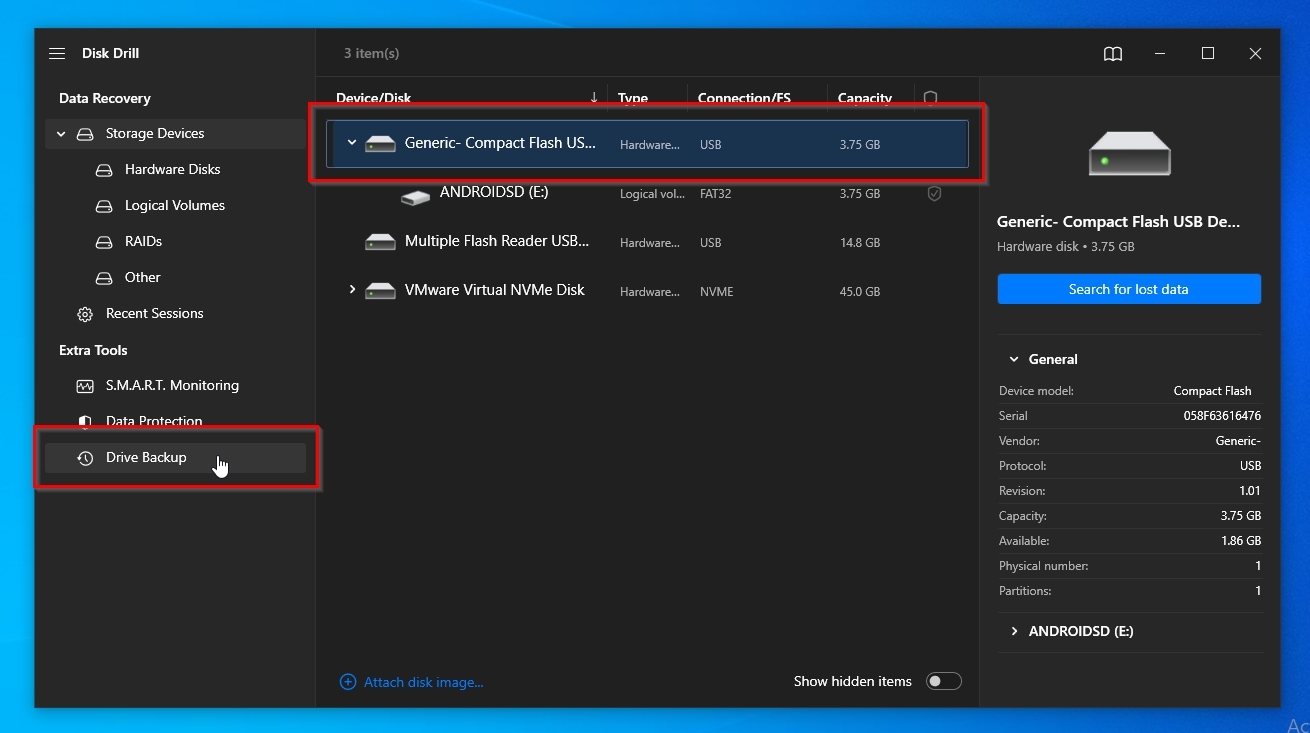
Task: Click the Storage Devices drive icon
Action: tap(85, 134)
